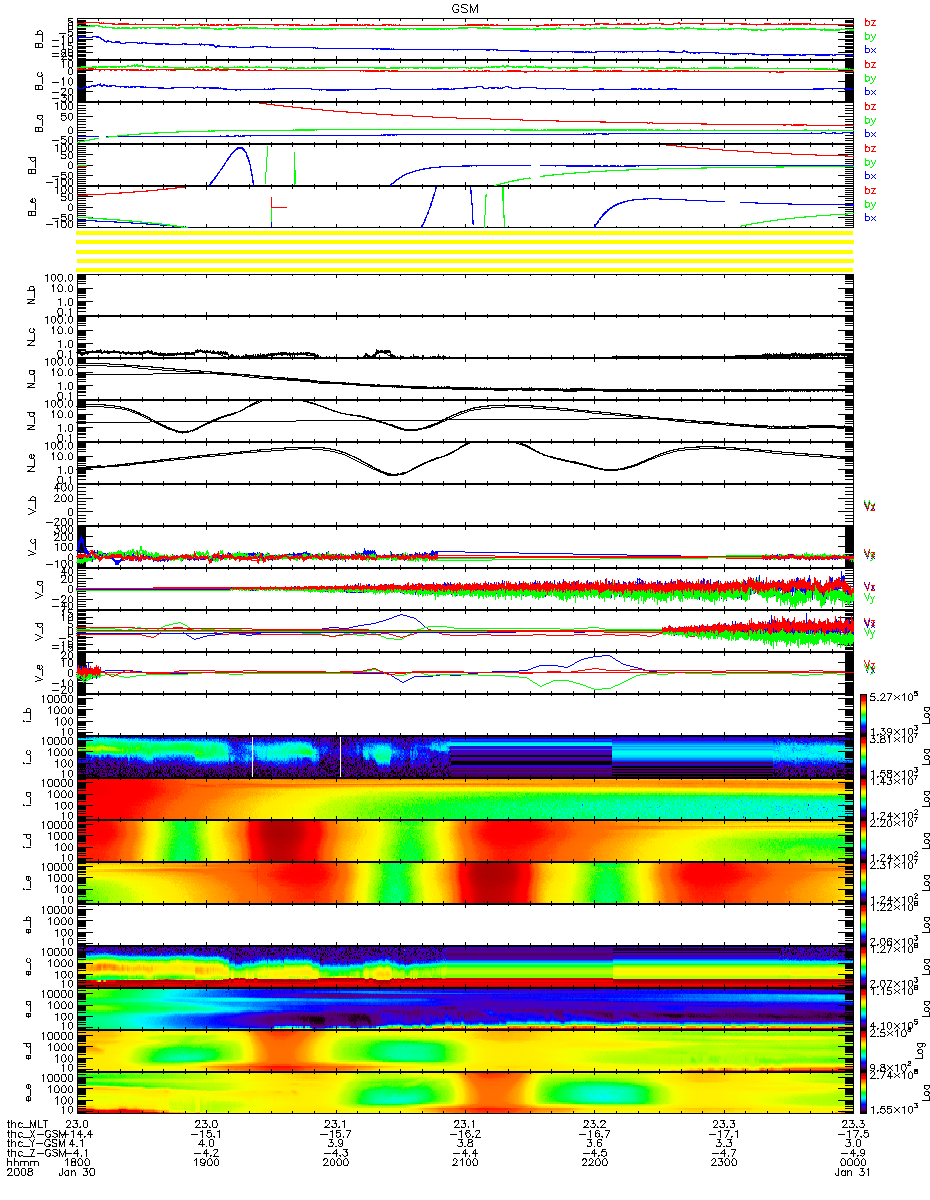
Task: Click the i_e ion spectrogram panel
Action: pos(465,882)
